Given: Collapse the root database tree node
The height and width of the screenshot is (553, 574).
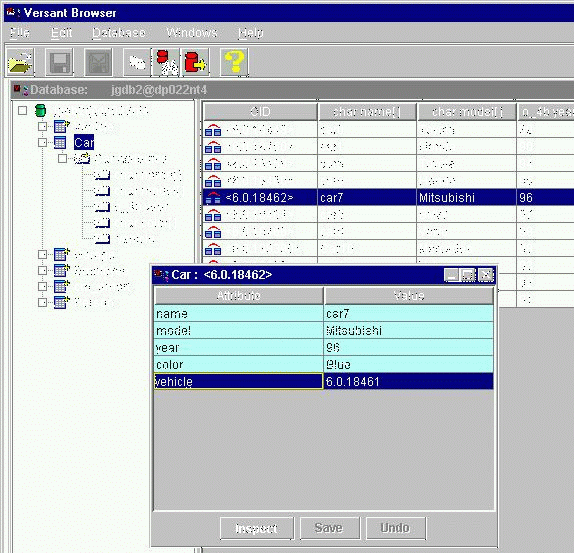Looking at the screenshot, I should pos(22,110).
